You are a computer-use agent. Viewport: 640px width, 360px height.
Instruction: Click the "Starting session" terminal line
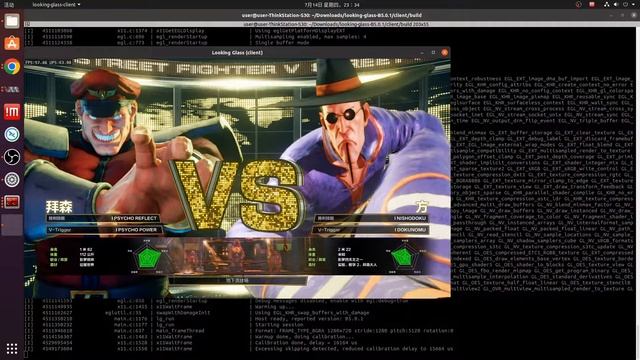pyautogui.click(x=279, y=325)
